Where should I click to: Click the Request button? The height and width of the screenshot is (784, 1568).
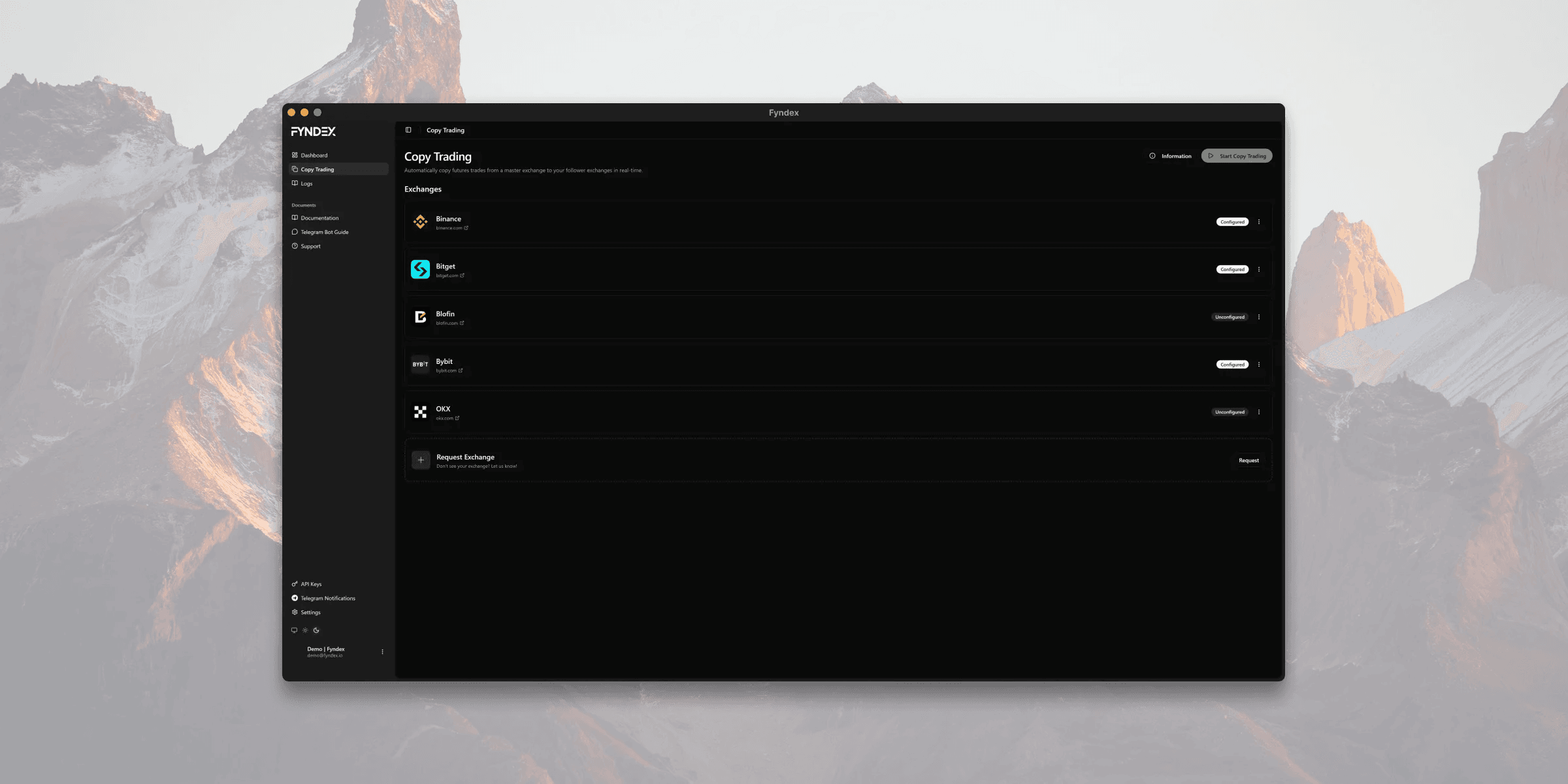(x=1249, y=461)
